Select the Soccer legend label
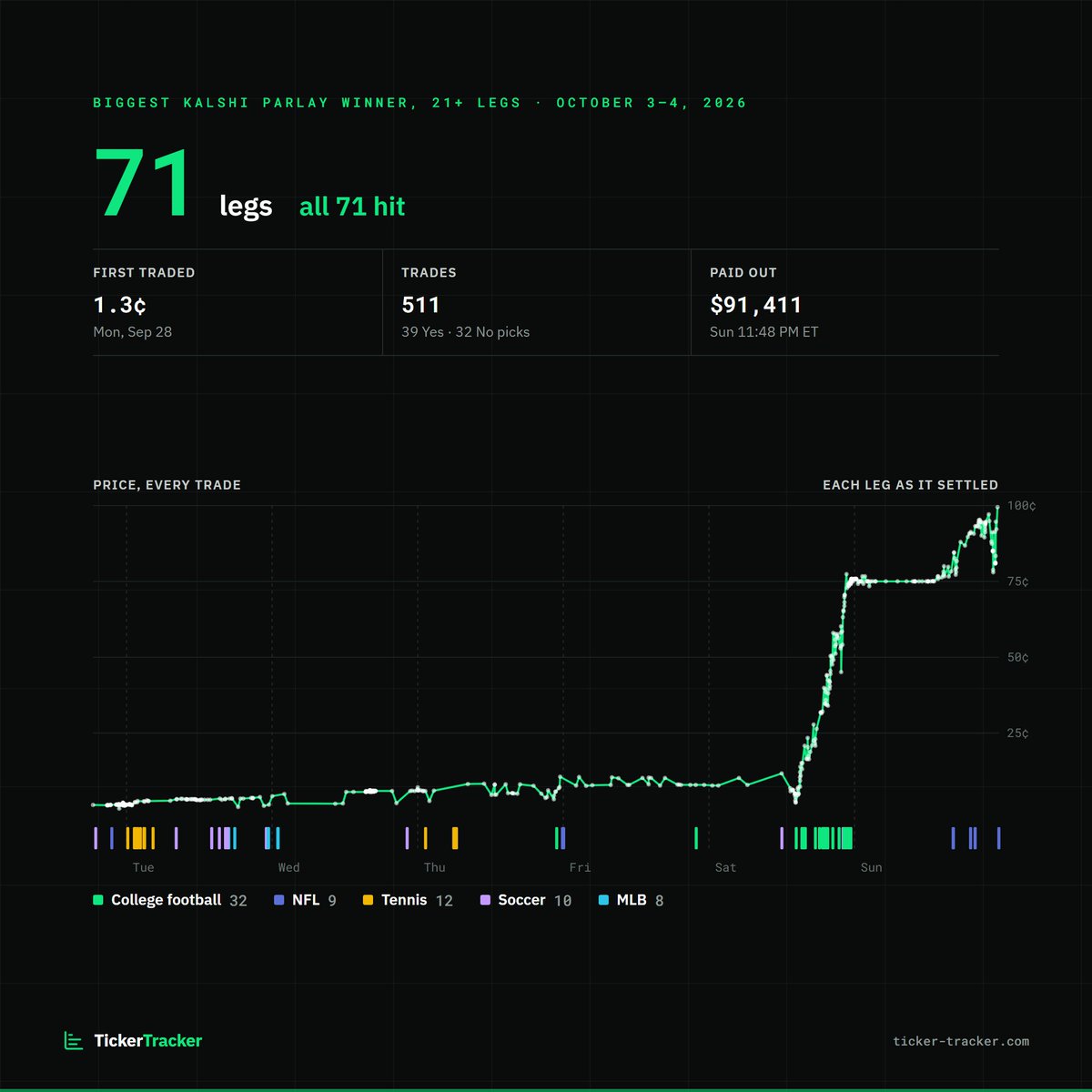 pyautogui.click(x=521, y=900)
